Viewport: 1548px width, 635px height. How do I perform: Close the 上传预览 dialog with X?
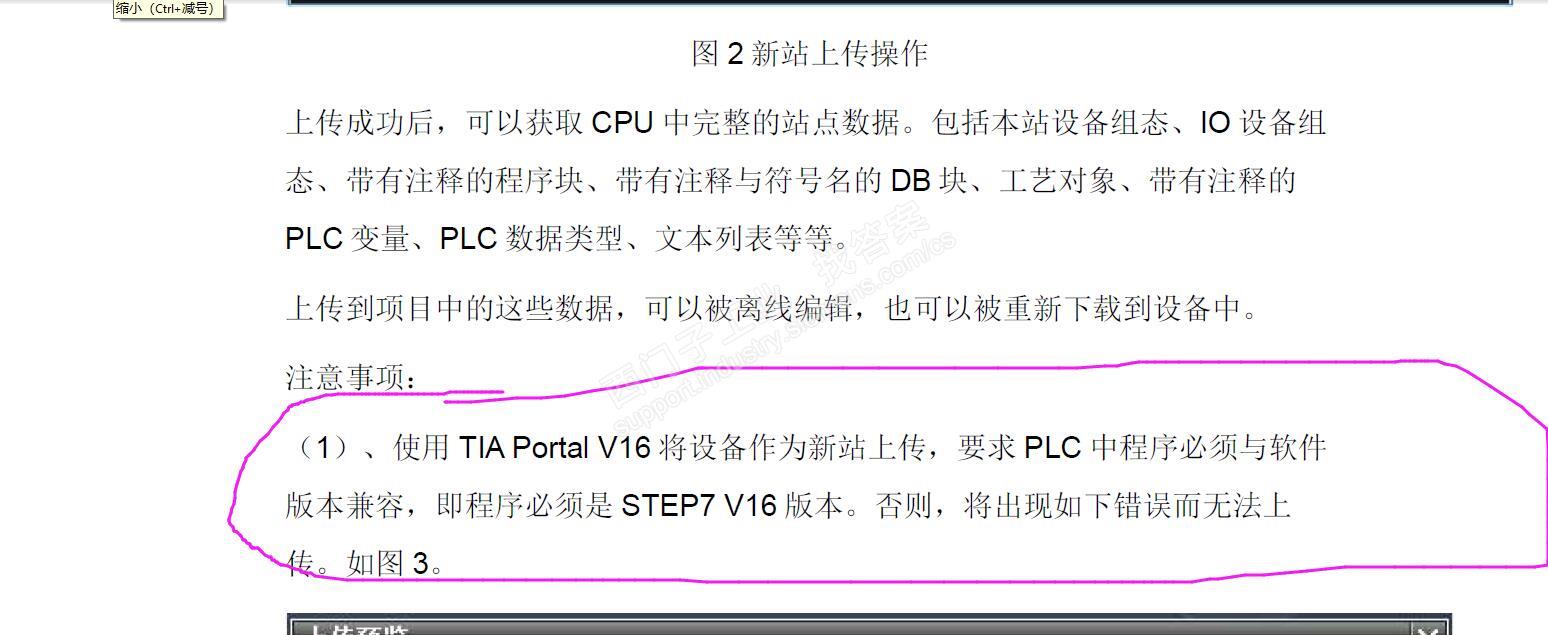click(x=1428, y=629)
